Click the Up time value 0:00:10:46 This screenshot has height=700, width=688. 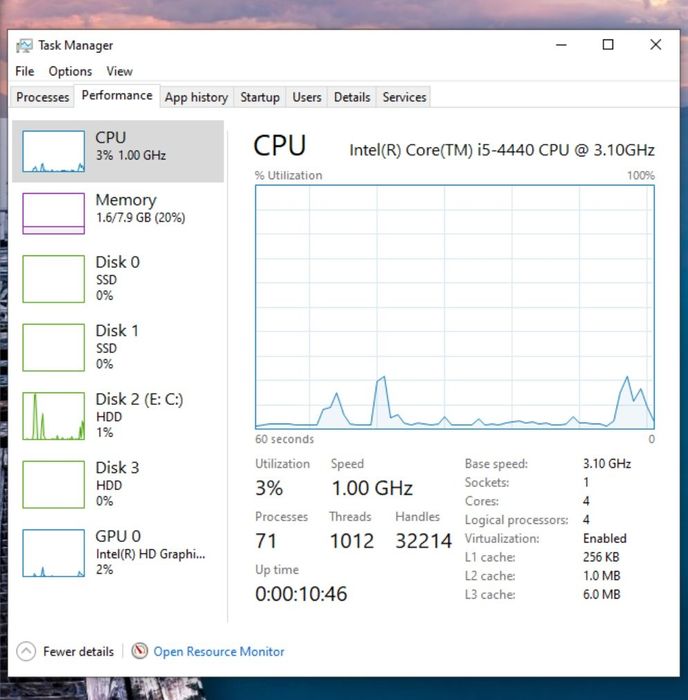[301, 594]
